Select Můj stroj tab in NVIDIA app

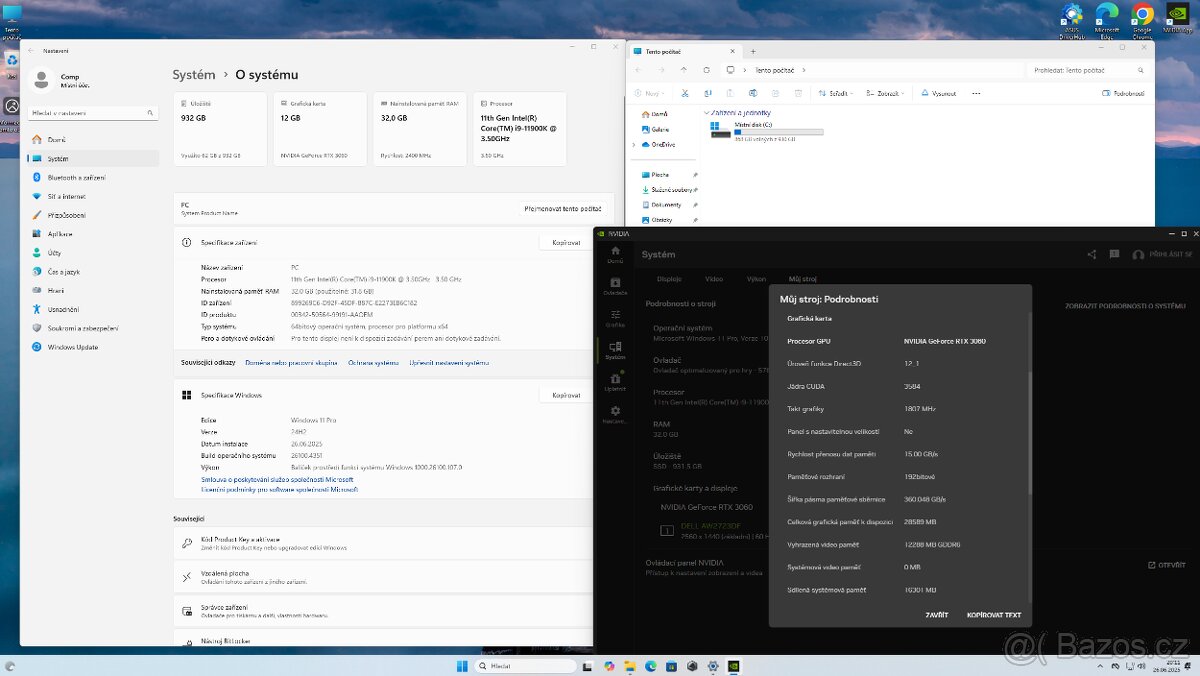coord(803,279)
